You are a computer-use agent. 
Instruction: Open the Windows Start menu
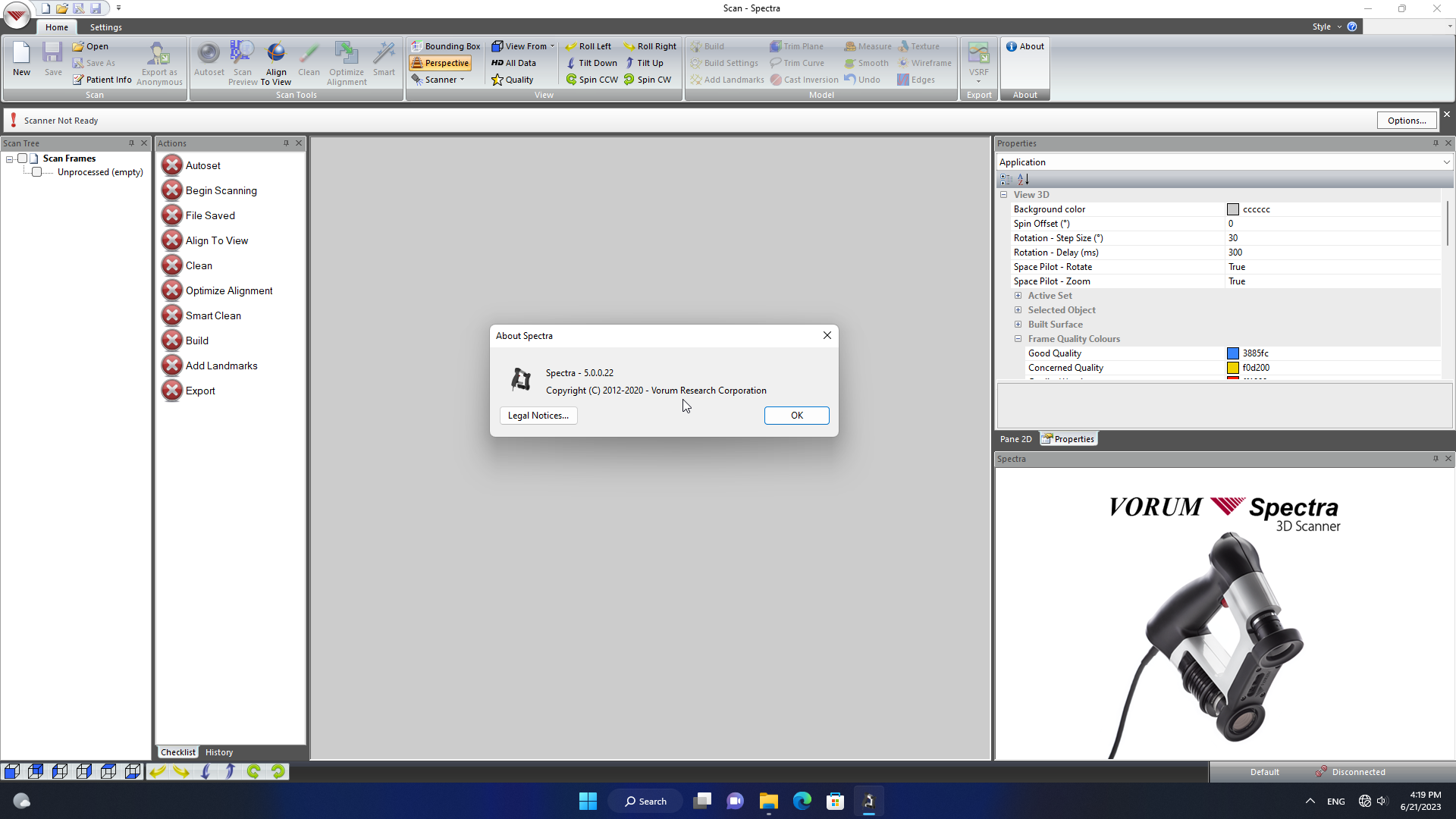coord(588,801)
